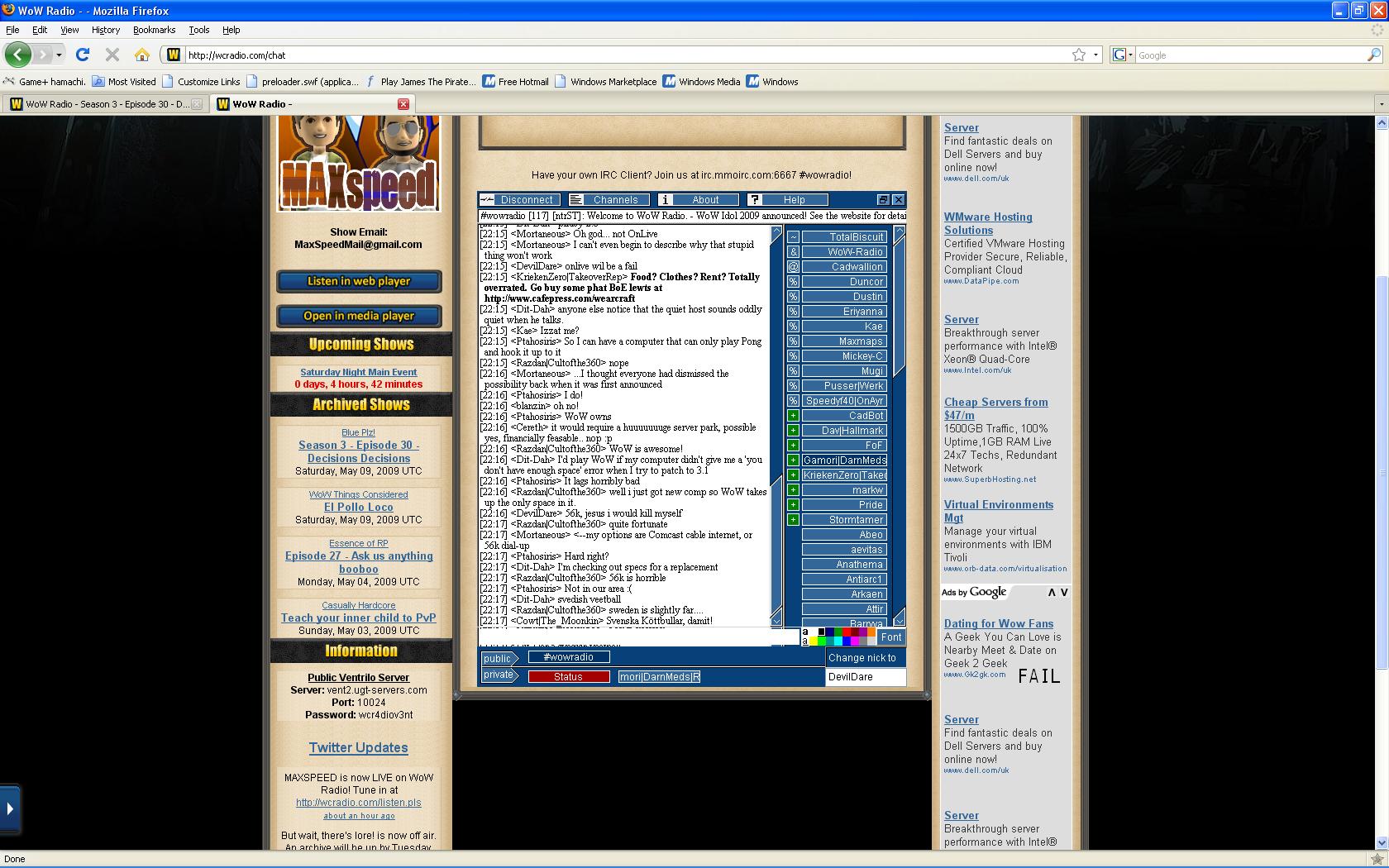Switch to the #wowradio channel tab
This screenshot has width=1389, height=868.
(x=569, y=657)
